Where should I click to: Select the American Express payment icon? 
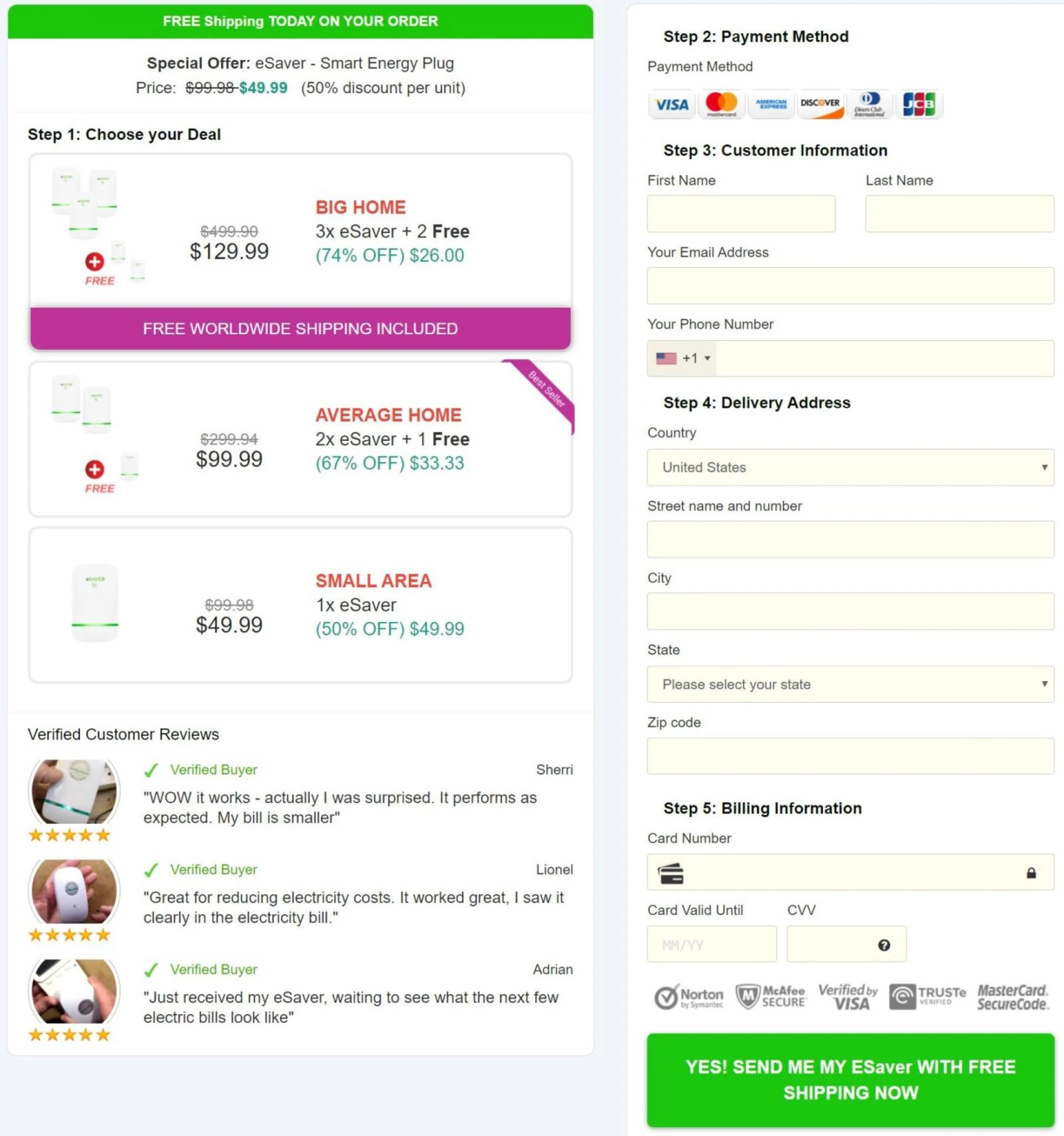(x=770, y=104)
